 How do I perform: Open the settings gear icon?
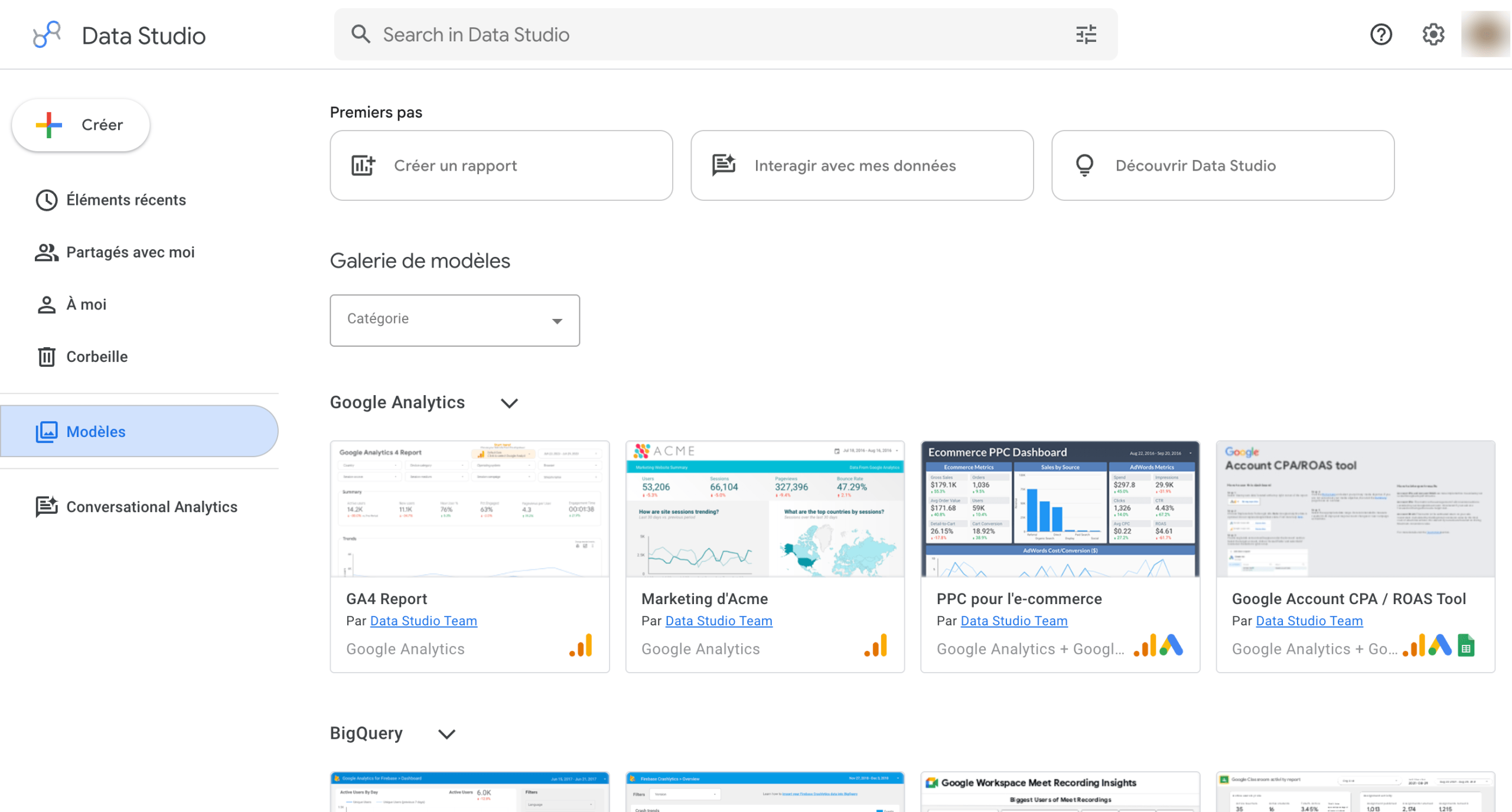pyautogui.click(x=1433, y=35)
